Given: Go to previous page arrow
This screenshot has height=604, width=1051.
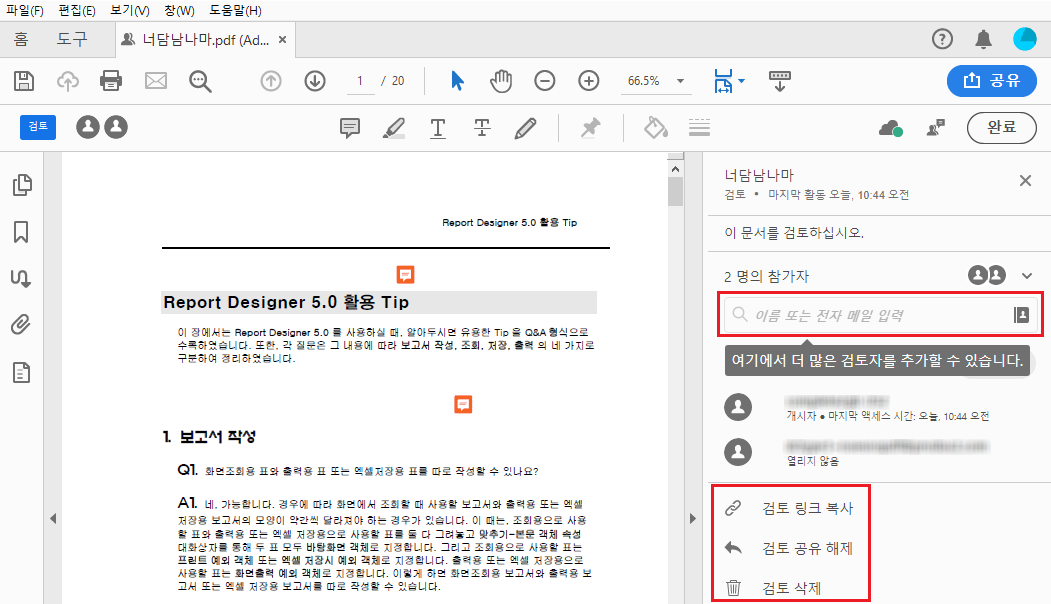Looking at the screenshot, I should click(x=271, y=81).
